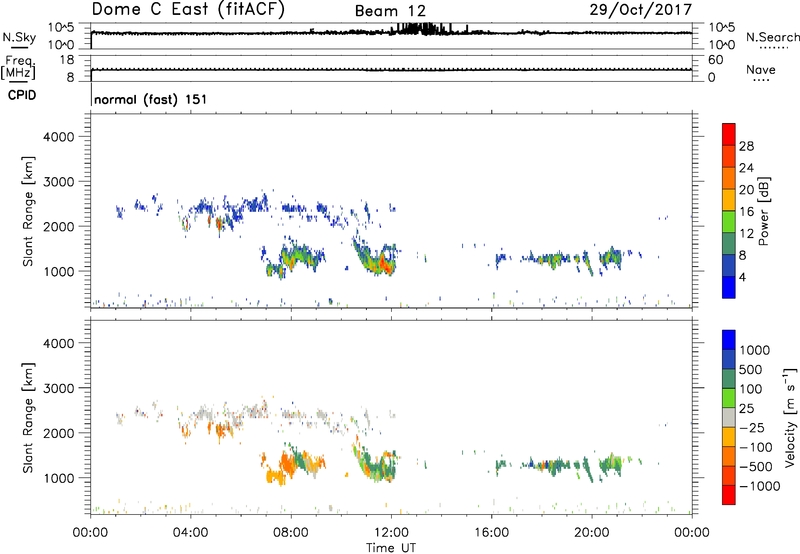Select the "-25" velocity colorbar label

pos(752,428)
